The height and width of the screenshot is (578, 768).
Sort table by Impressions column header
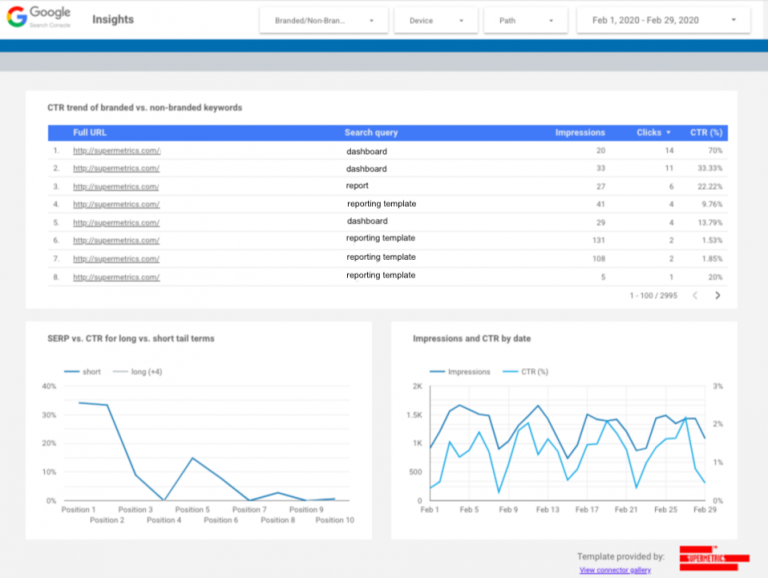click(580, 132)
